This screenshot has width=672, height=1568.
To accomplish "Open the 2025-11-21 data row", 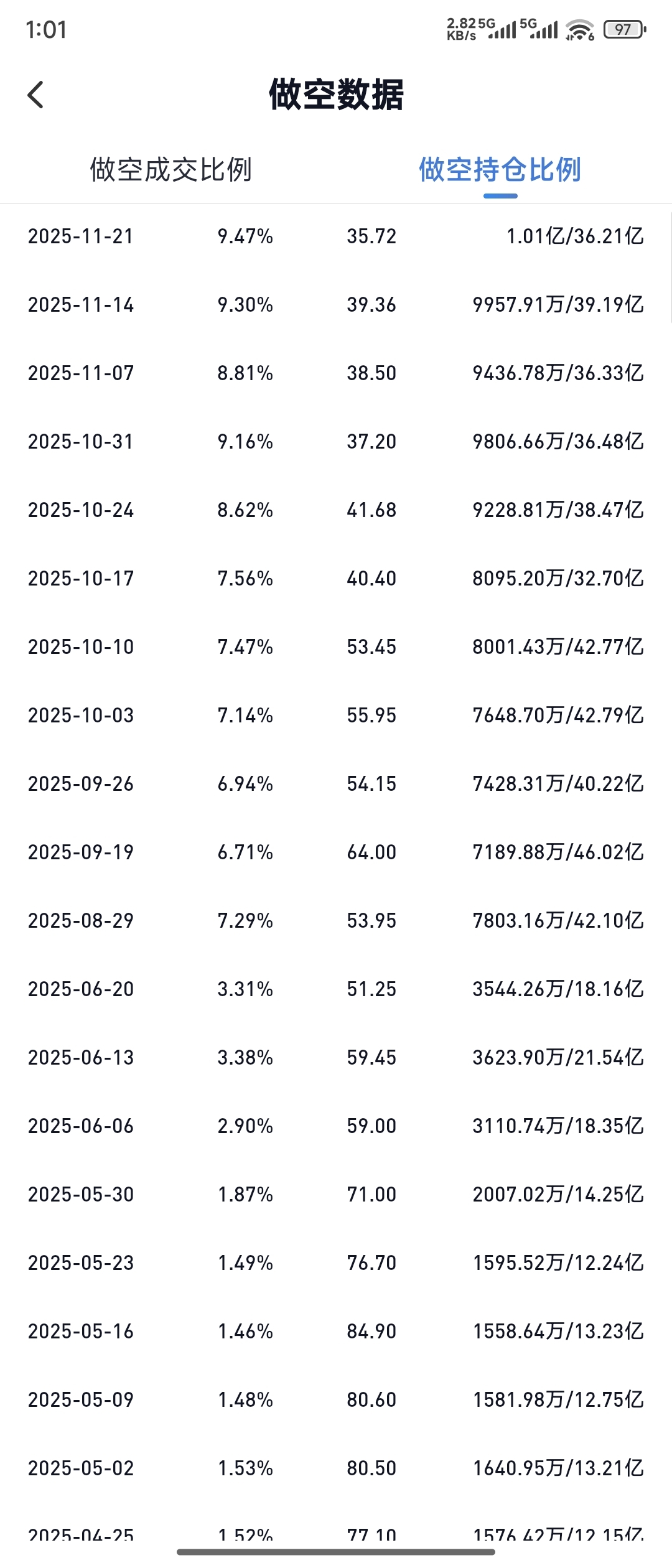I will pyautogui.click(x=336, y=236).
